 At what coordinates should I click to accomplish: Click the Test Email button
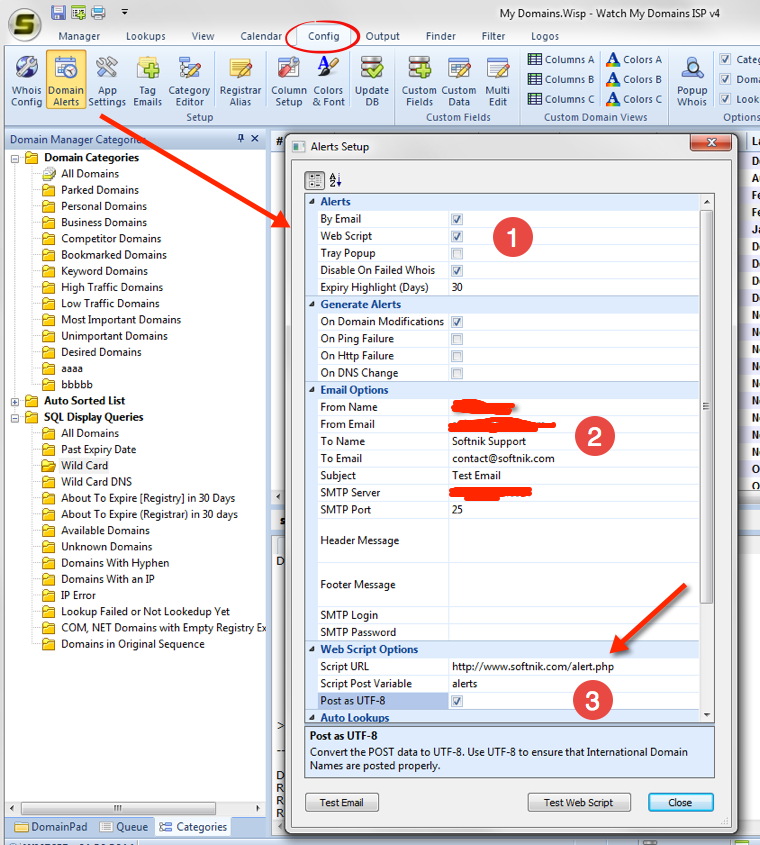click(341, 802)
